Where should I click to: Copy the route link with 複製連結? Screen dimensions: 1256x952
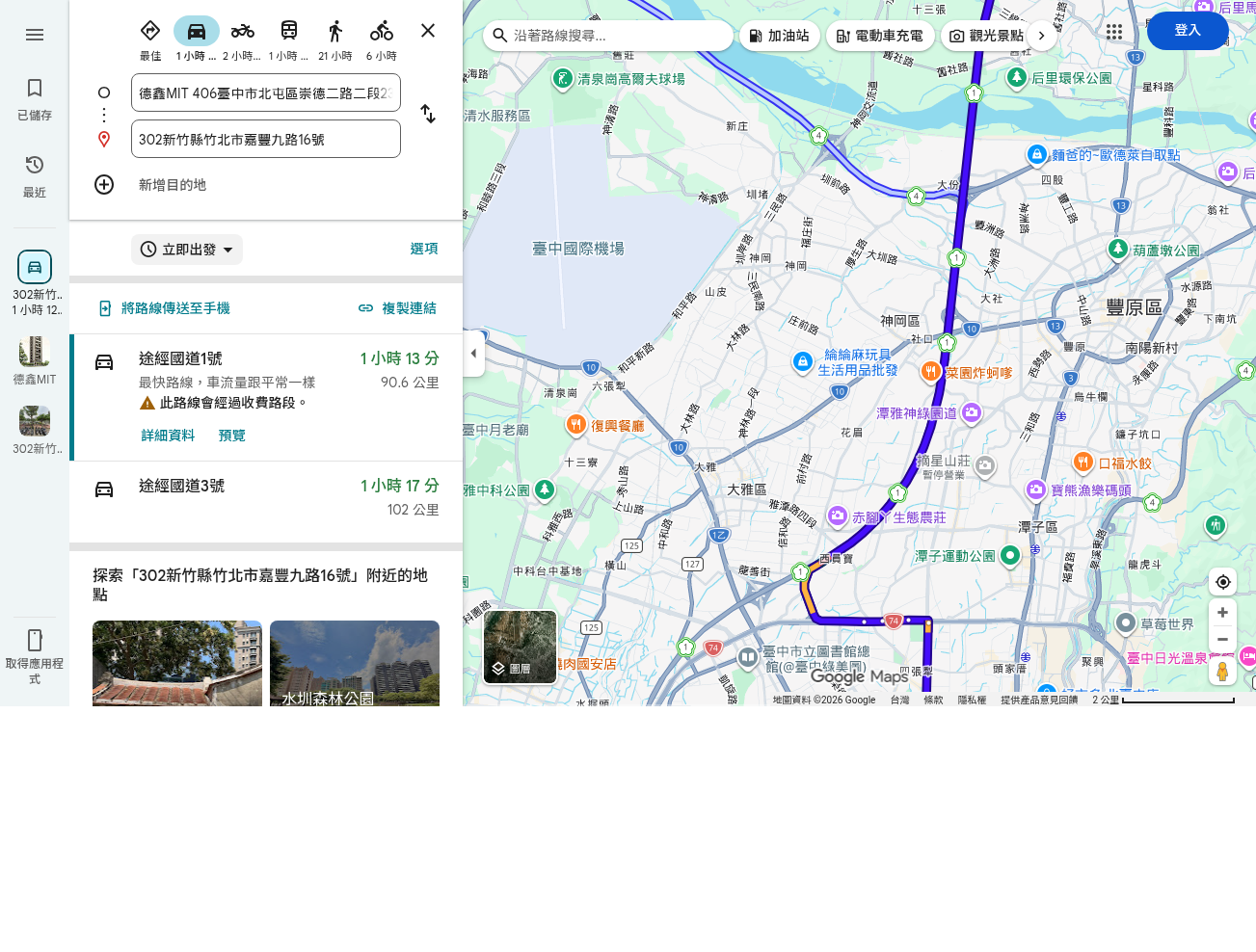click(x=397, y=308)
